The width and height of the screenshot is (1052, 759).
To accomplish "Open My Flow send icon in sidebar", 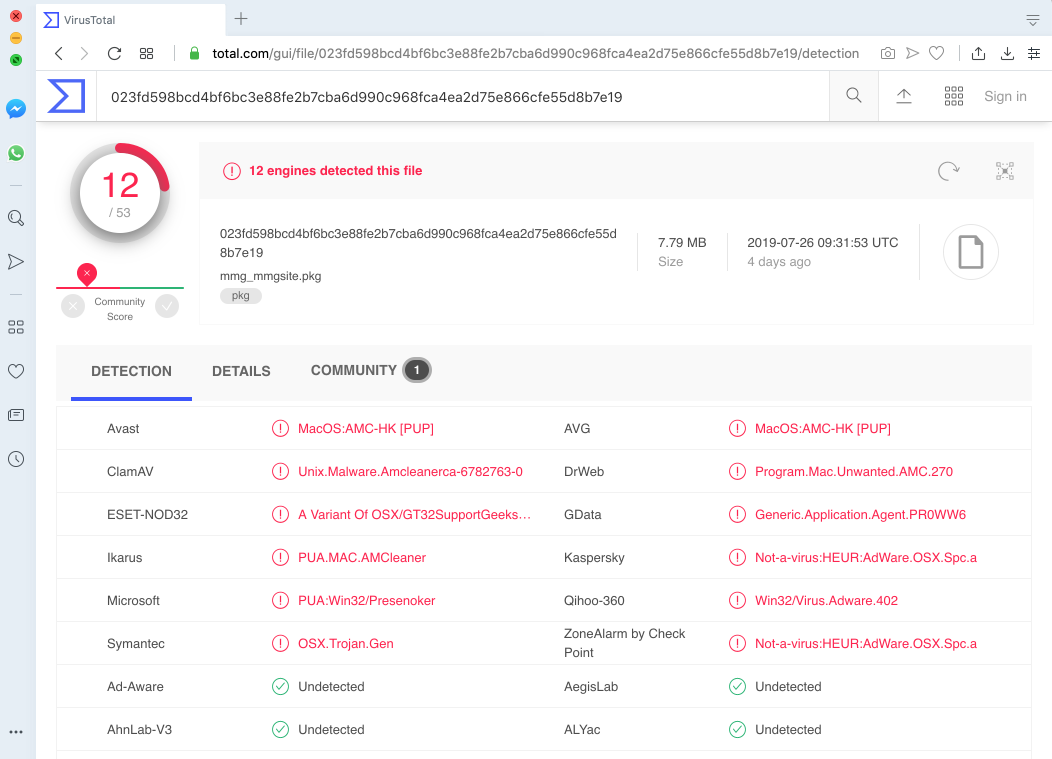I will point(16,262).
